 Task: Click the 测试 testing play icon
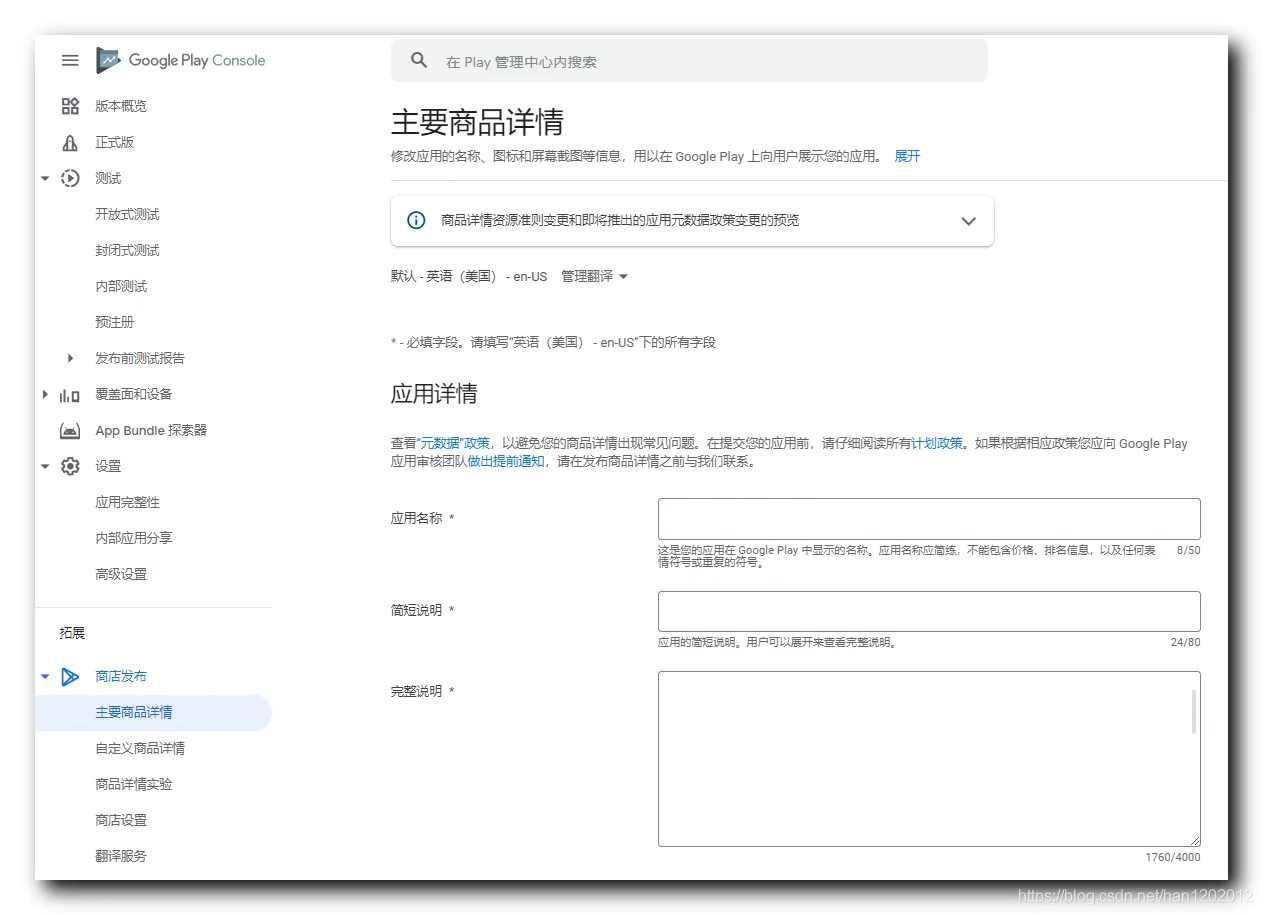(70, 178)
